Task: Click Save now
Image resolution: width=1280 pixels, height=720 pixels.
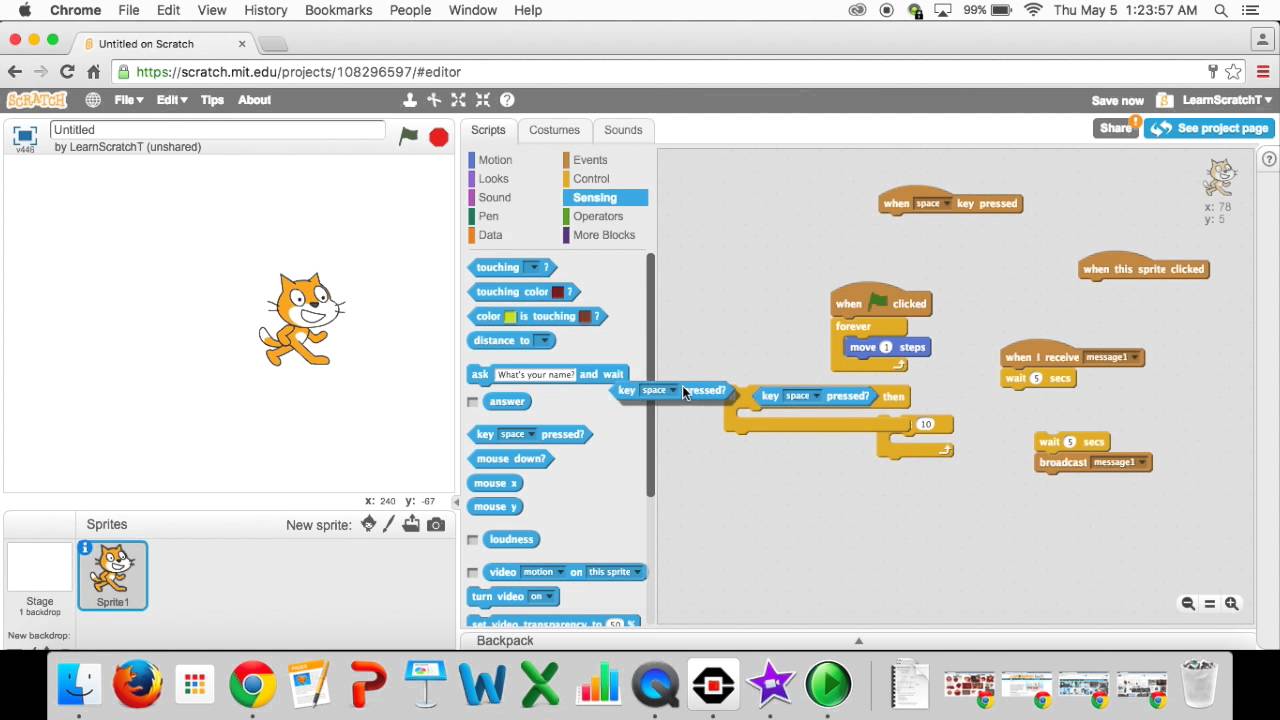Action: pos(1117,101)
